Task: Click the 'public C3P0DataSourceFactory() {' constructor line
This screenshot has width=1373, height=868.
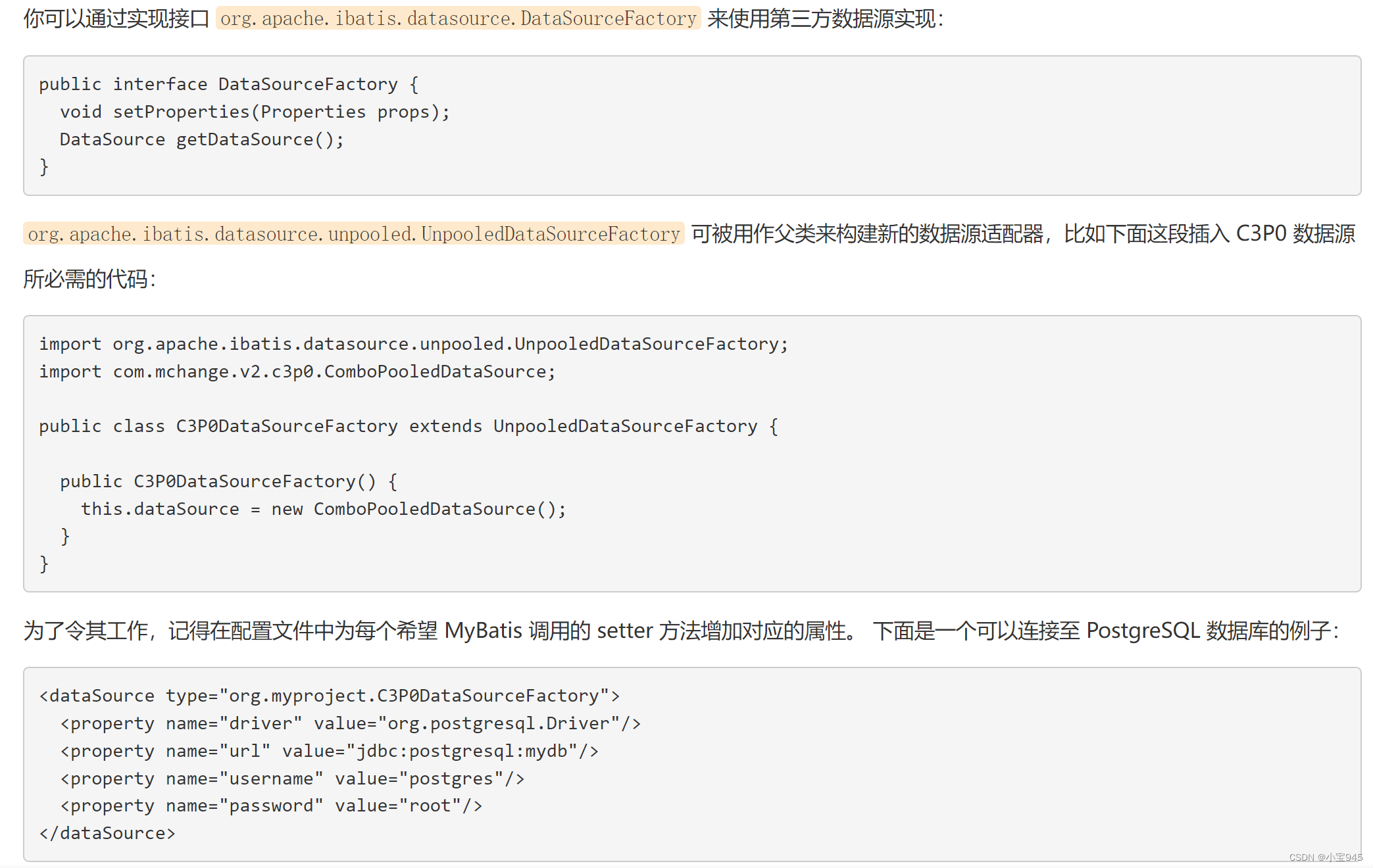Action: click(x=228, y=481)
